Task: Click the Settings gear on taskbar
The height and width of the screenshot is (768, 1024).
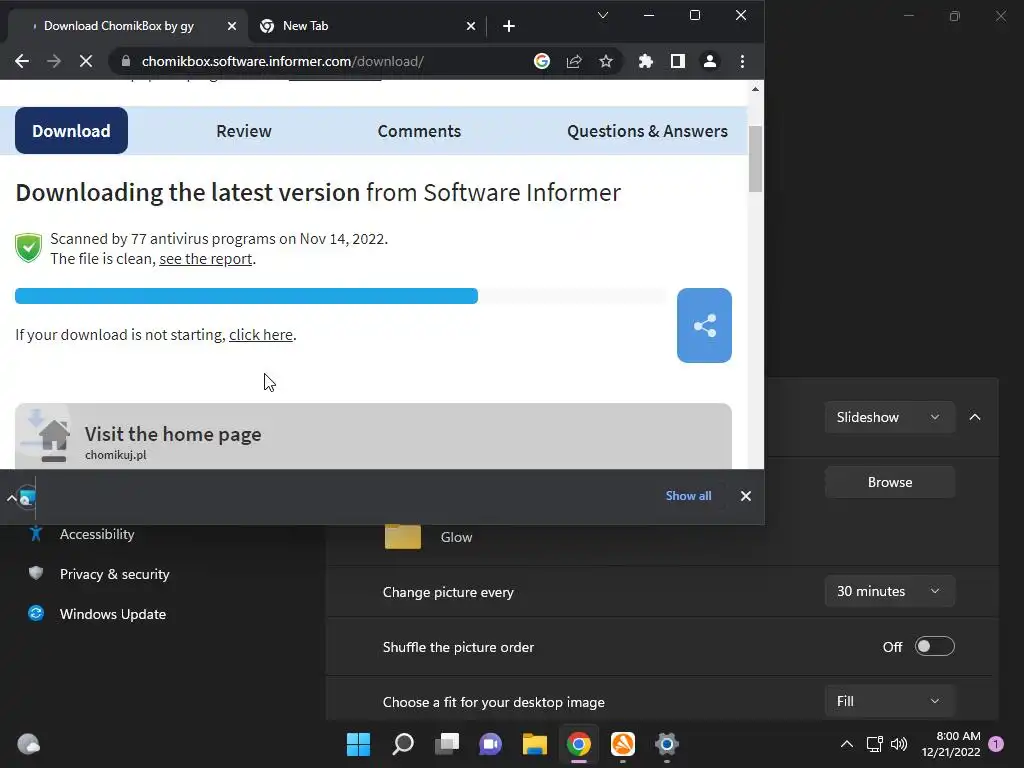Action: click(x=666, y=744)
